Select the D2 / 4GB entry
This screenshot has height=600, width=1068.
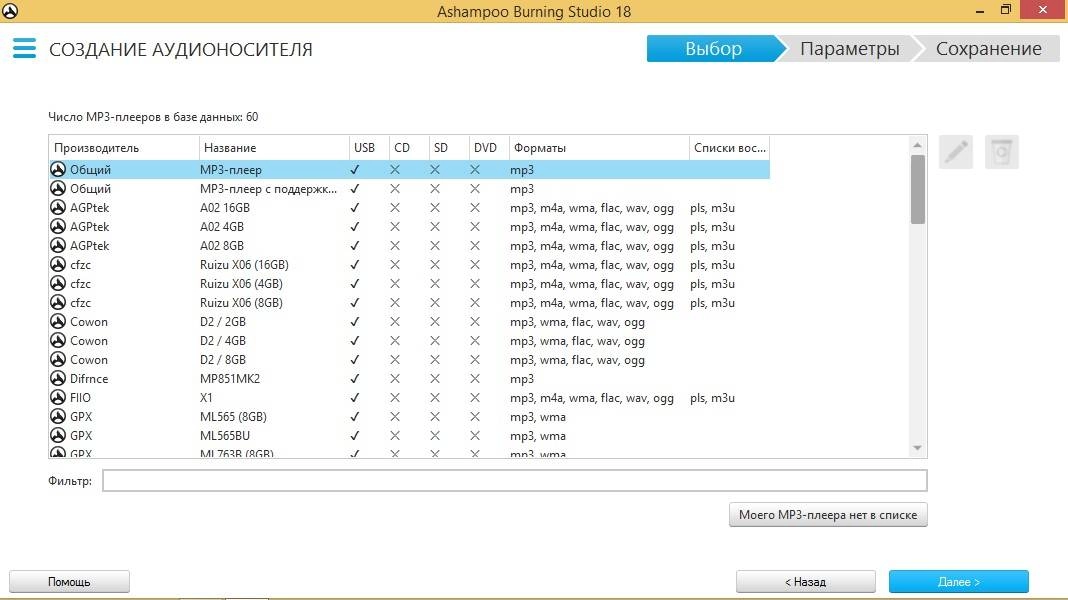coord(223,341)
